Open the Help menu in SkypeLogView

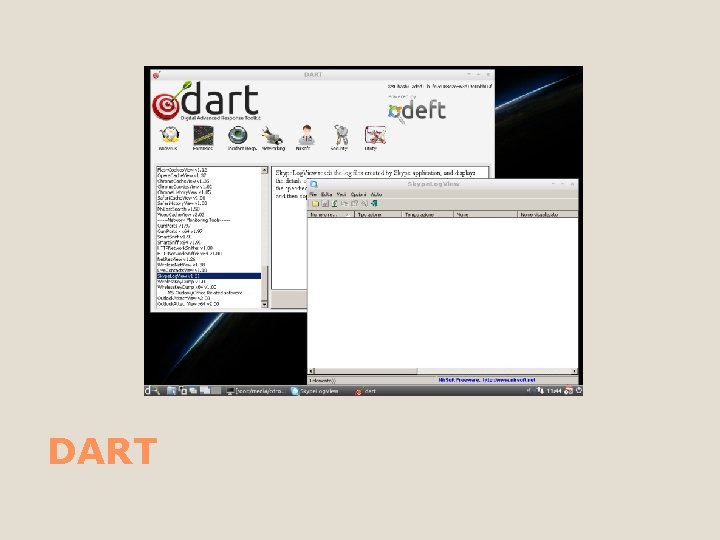point(377,195)
